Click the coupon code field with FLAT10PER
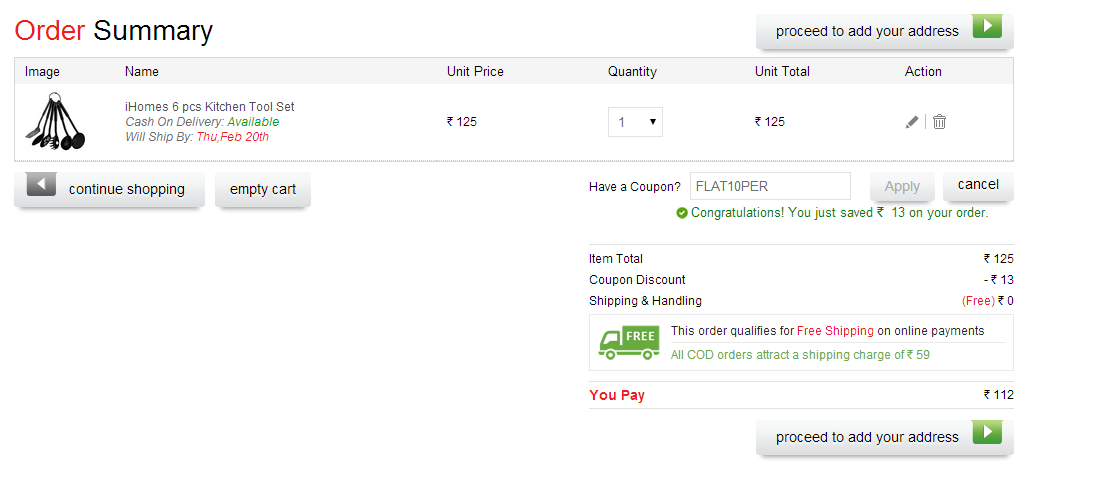1099x480 pixels. 770,186
